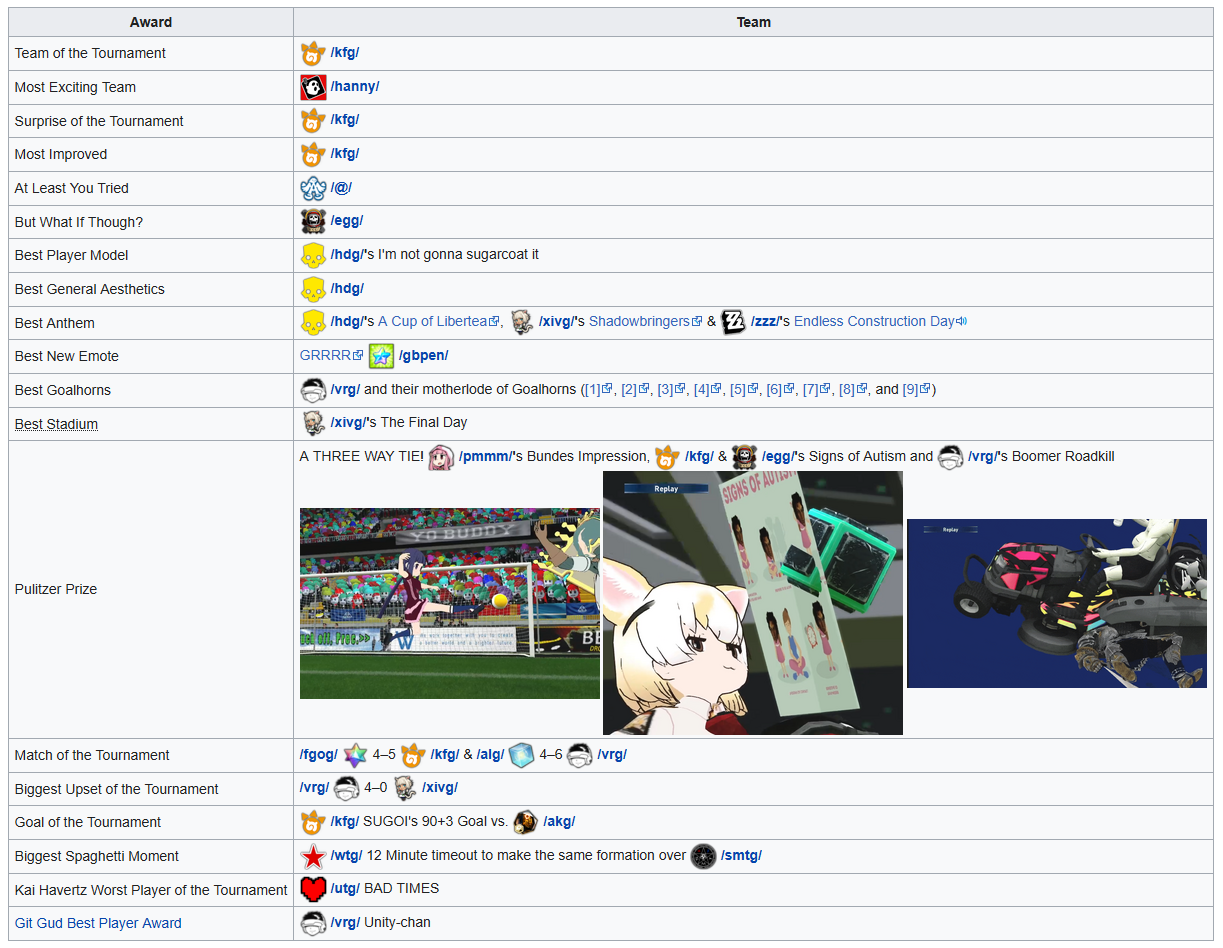1223x948 pixels.
Task: Open goalhorn link [1]
Action: pyautogui.click(x=598, y=389)
